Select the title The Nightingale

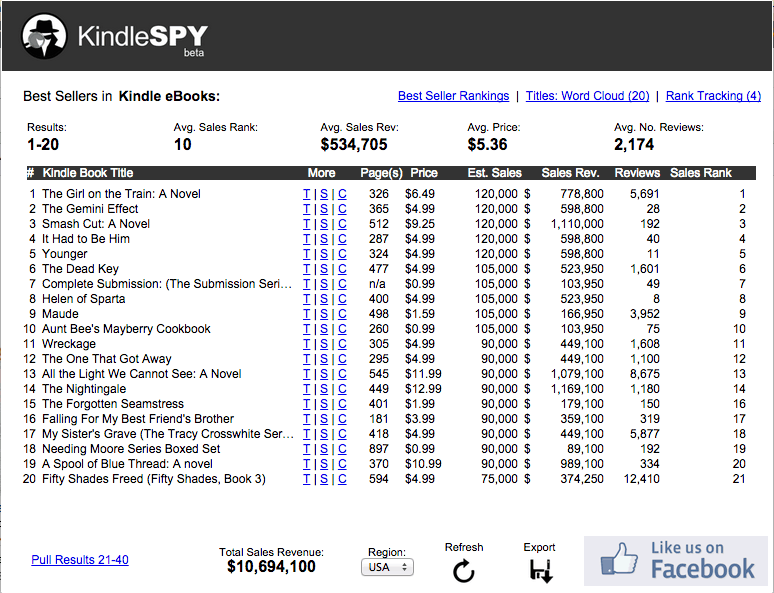coord(84,389)
